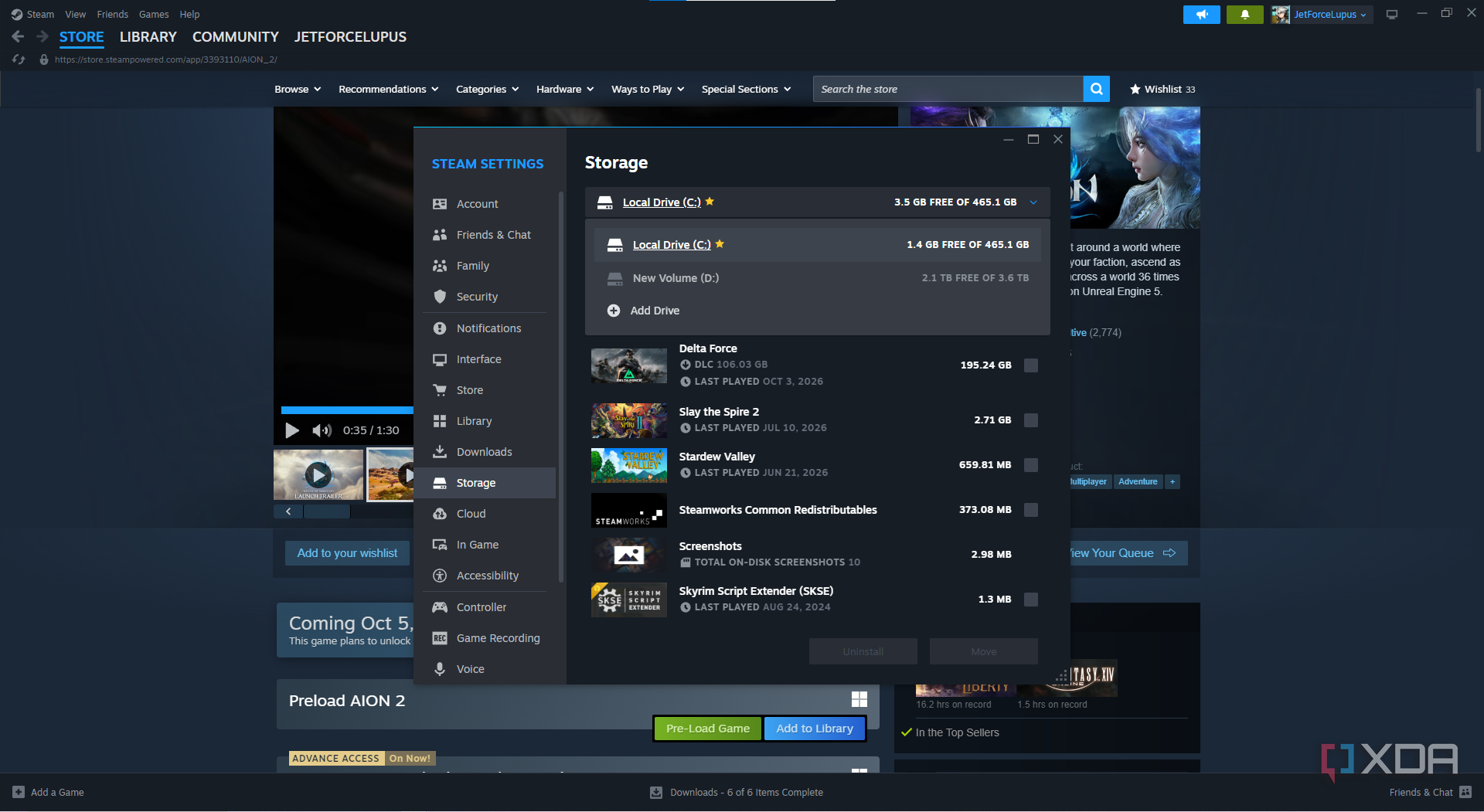
Task: Click the Add Drive plus icon
Action: pyautogui.click(x=614, y=311)
